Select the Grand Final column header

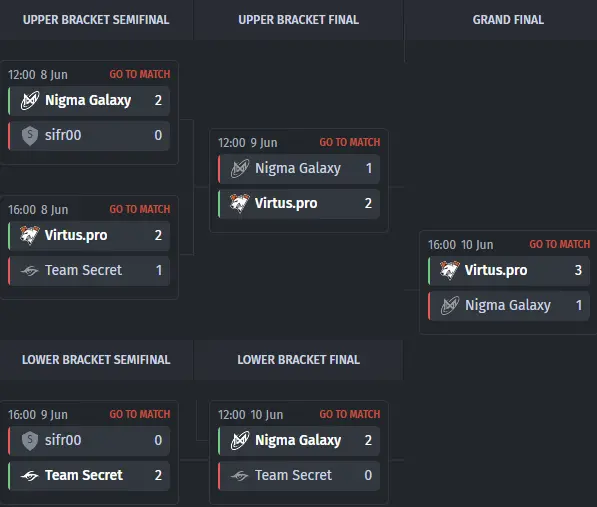tap(508, 20)
